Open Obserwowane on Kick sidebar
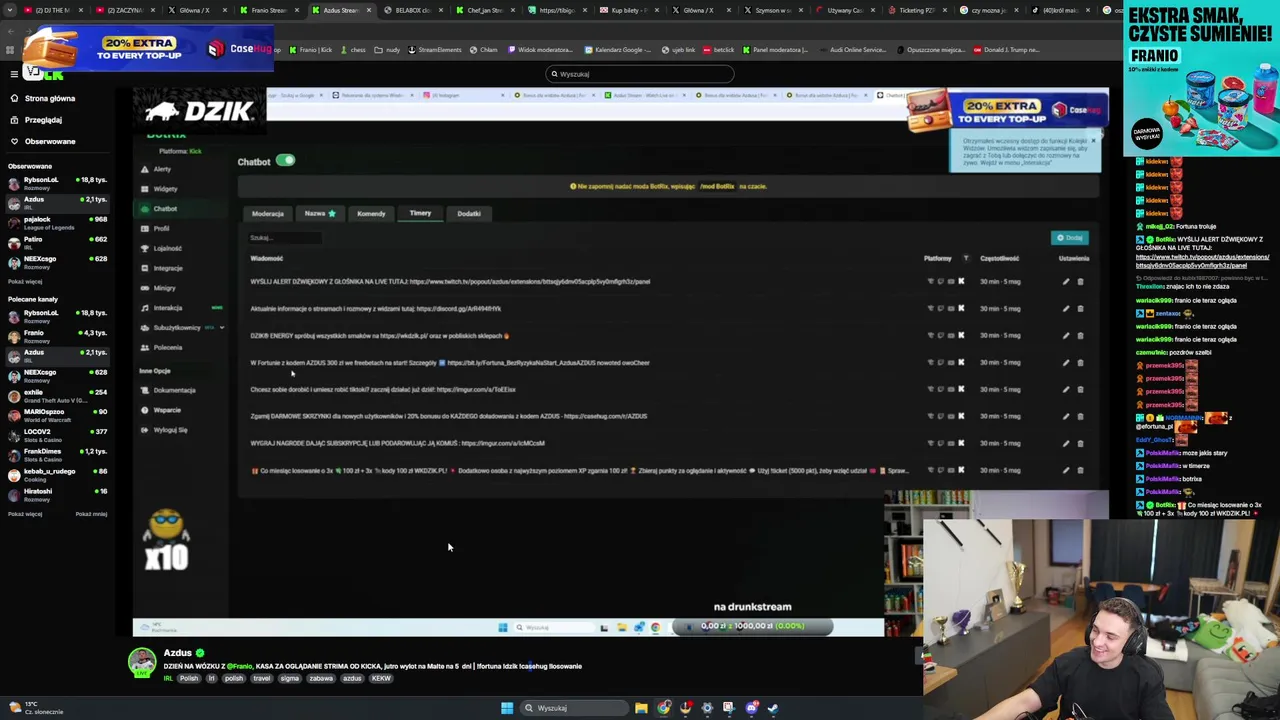 (x=42, y=141)
